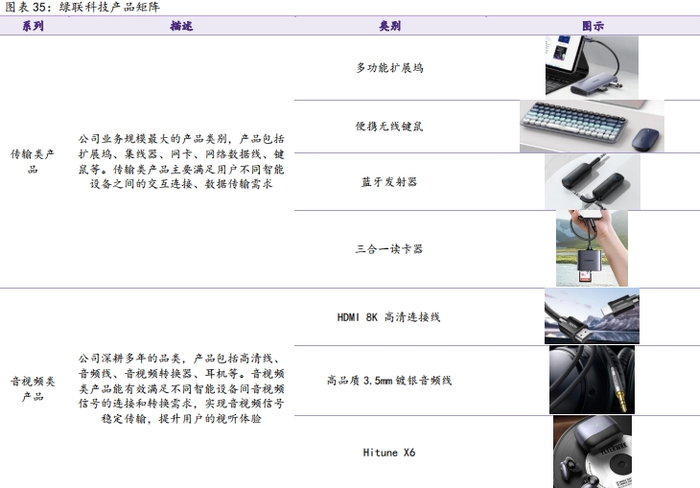This screenshot has height=488, width=700.
Task: Open the HDMI 8K cable image
Action: click(x=592, y=317)
